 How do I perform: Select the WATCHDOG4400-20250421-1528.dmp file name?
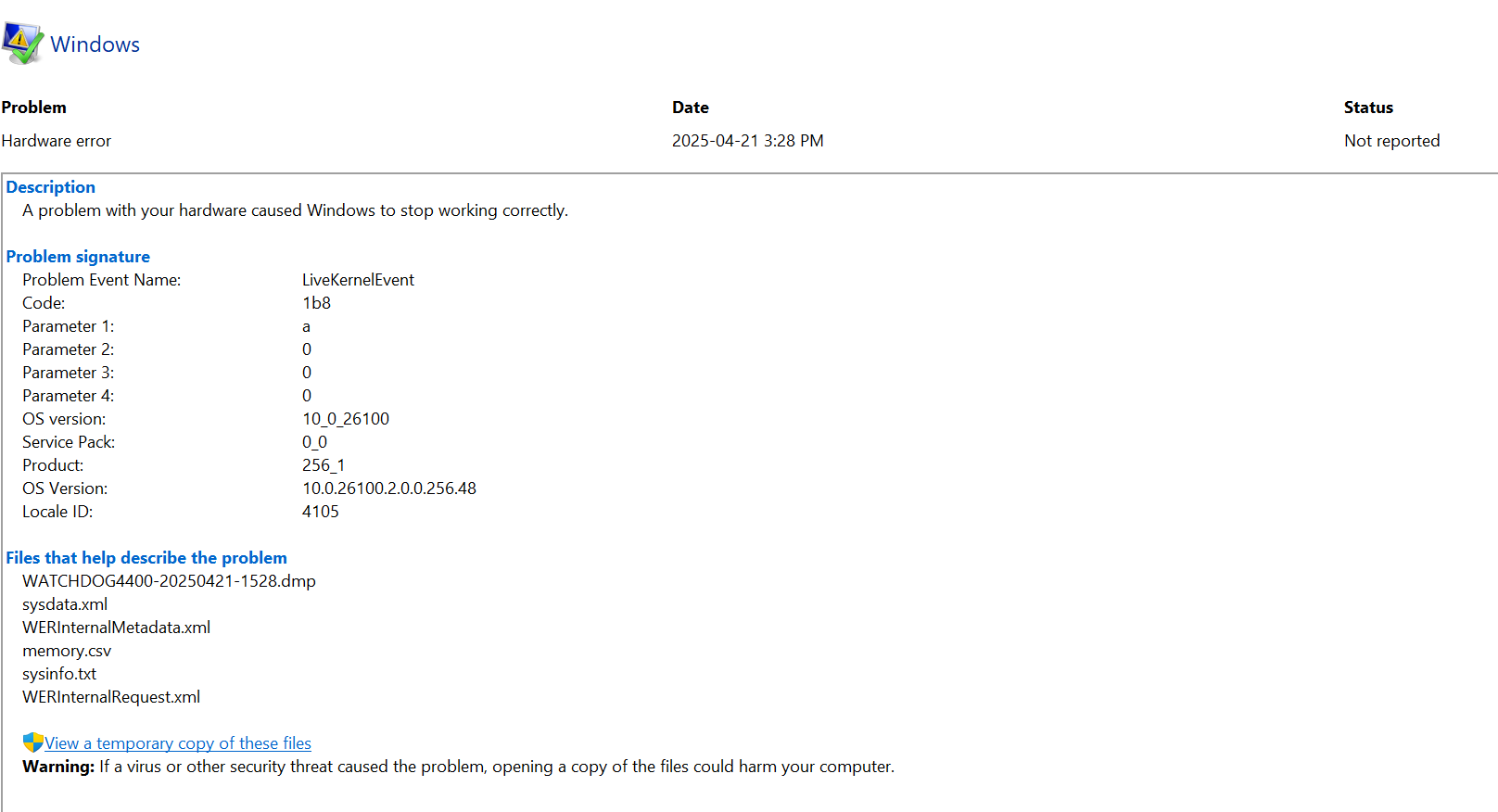(169, 581)
